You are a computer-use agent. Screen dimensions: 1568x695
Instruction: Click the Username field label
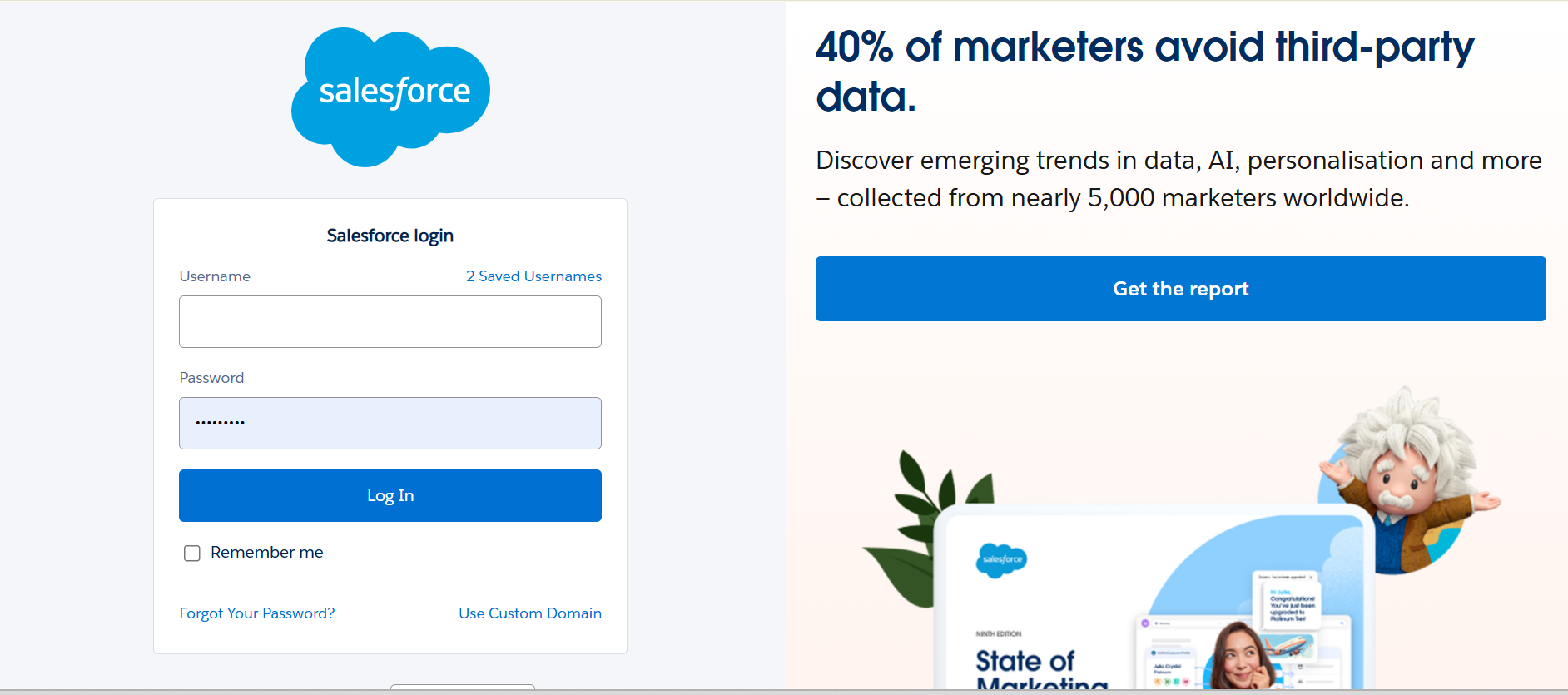215,276
